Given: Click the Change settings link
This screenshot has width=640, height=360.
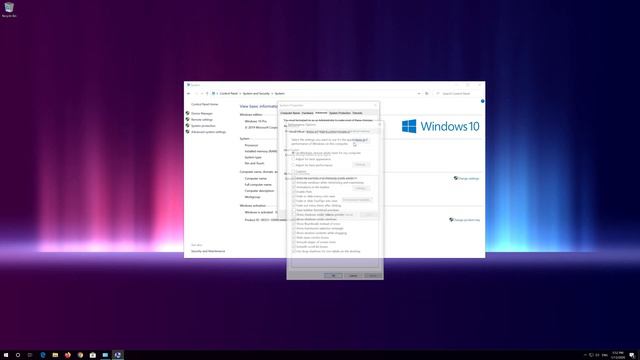Looking at the screenshot, I should [x=468, y=178].
